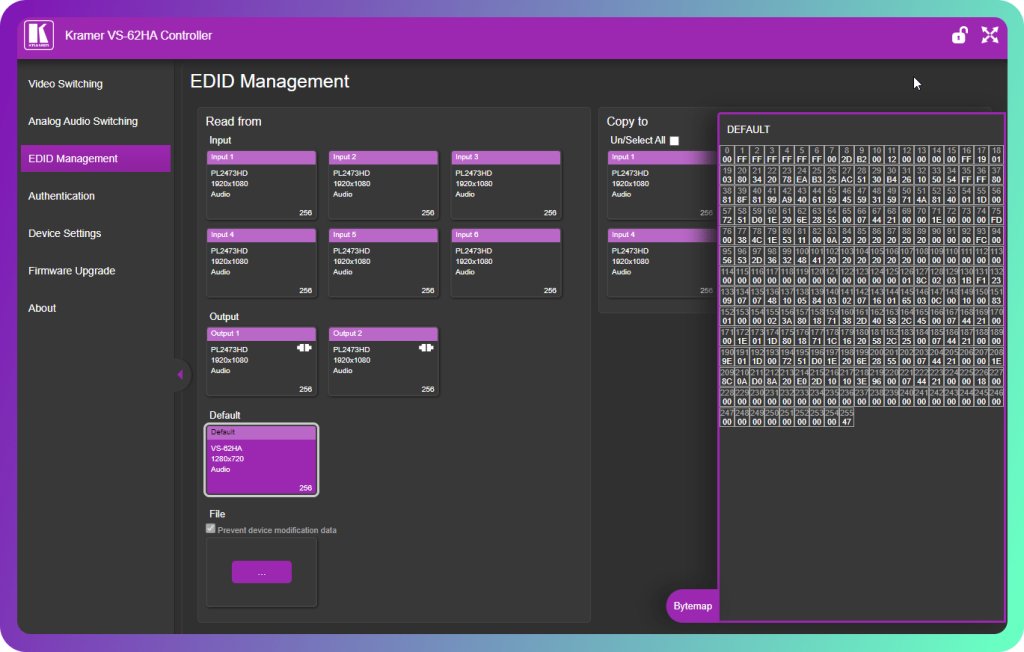Select Input 4 card under Read from
Image resolution: width=1024 pixels, height=652 pixels.
click(x=261, y=263)
